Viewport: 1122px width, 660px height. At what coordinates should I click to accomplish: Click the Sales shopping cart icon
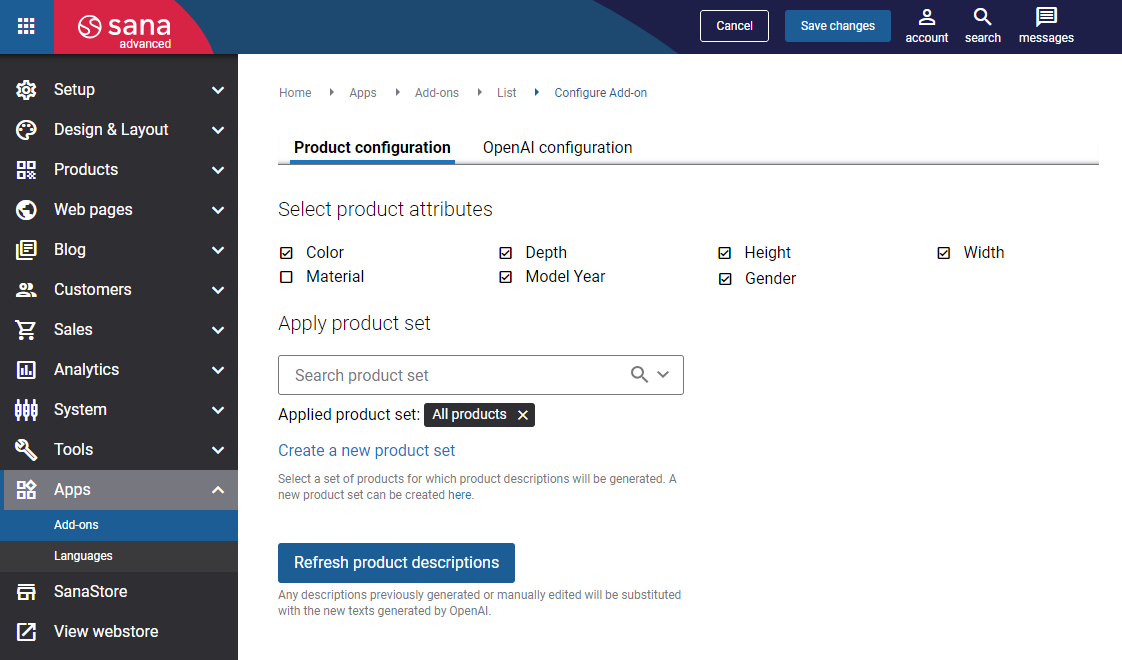click(26, 329)
